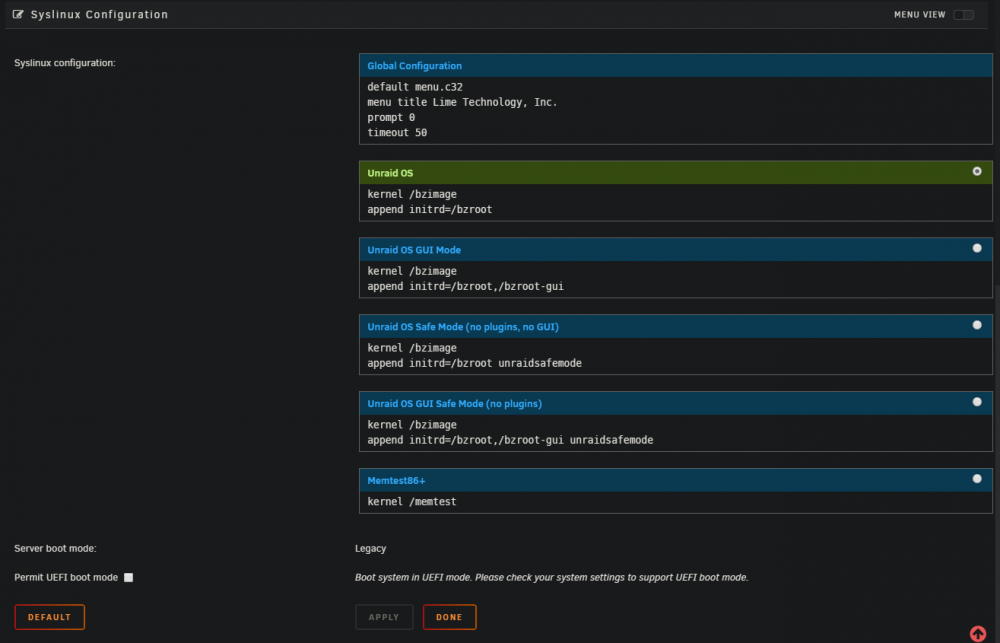Screen dimensions: 1000x643
Task: Click the Syslinux Configuration page title
Action: click(99, 15)
